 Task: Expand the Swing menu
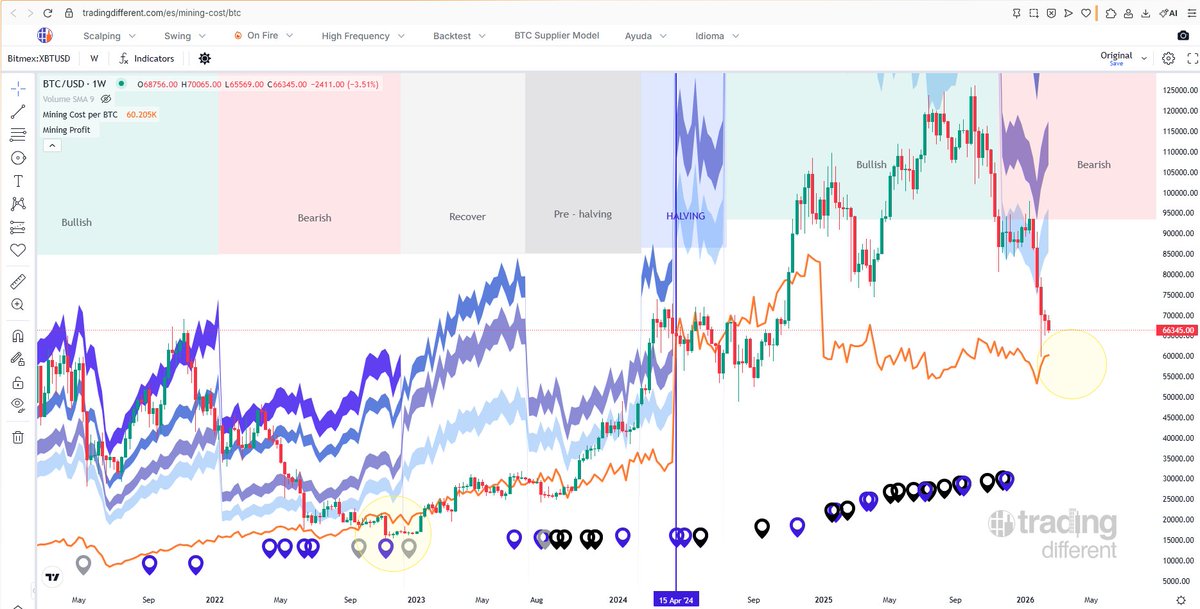183,35
